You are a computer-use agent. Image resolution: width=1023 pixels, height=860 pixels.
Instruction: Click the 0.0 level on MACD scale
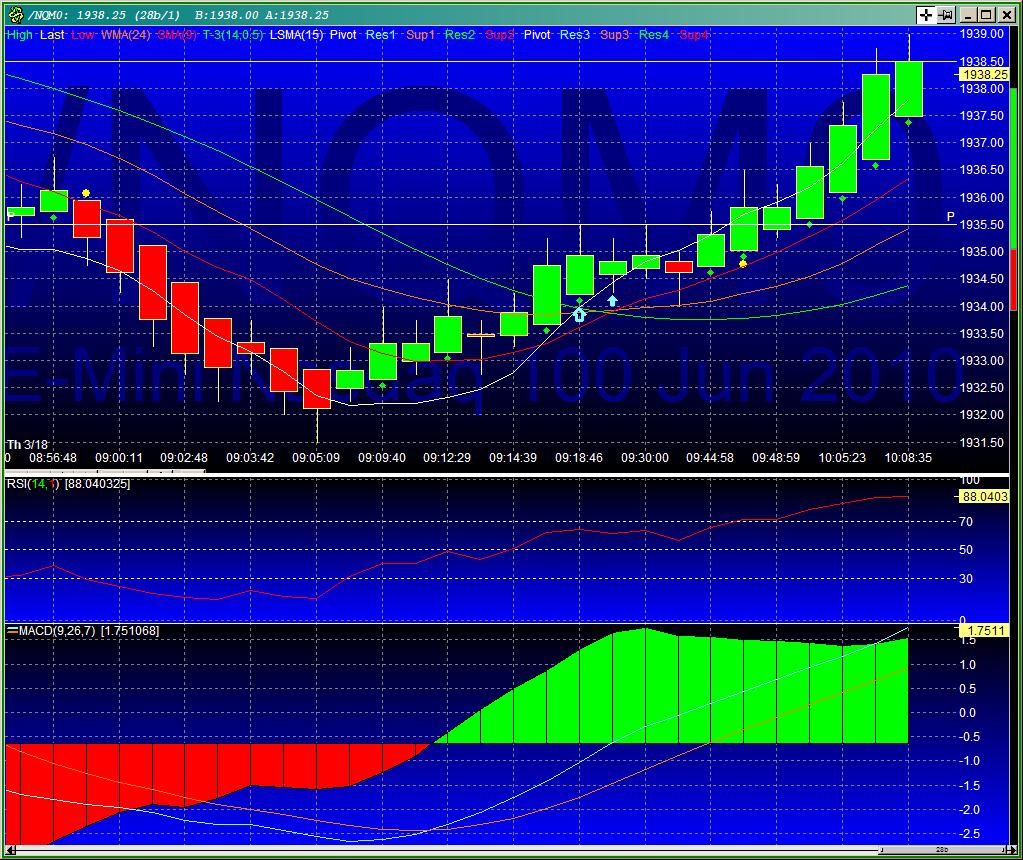tap(968, 713)
